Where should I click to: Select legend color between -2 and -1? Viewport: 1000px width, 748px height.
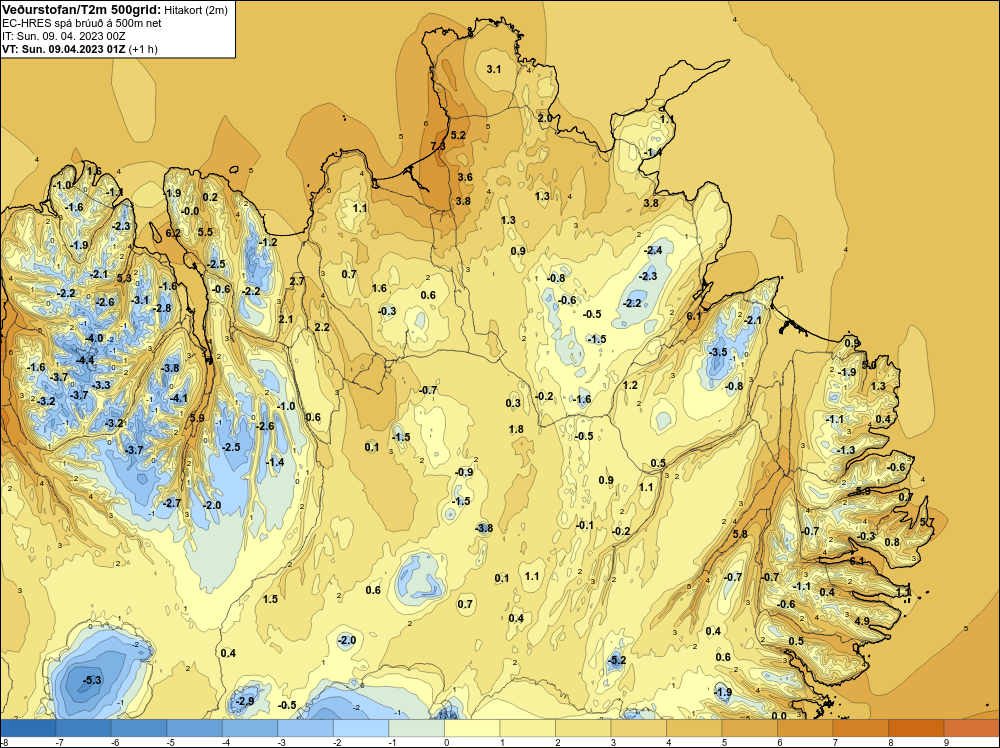click(x=361, y=728)
